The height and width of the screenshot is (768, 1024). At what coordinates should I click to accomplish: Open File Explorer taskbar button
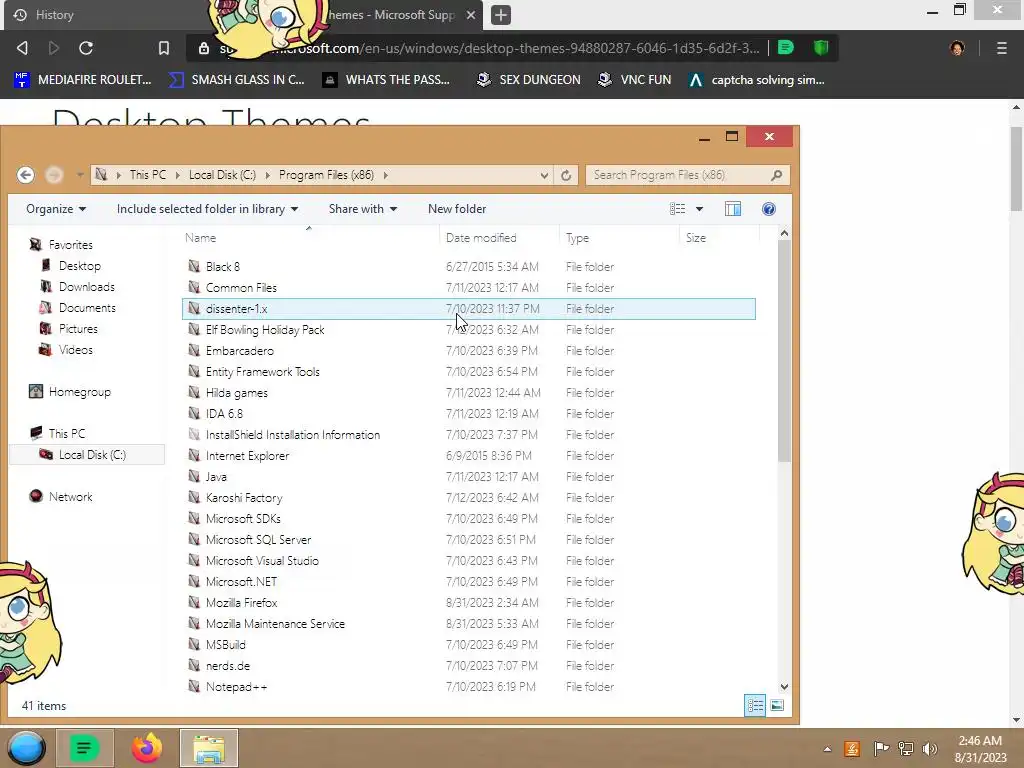pos(209,748)
